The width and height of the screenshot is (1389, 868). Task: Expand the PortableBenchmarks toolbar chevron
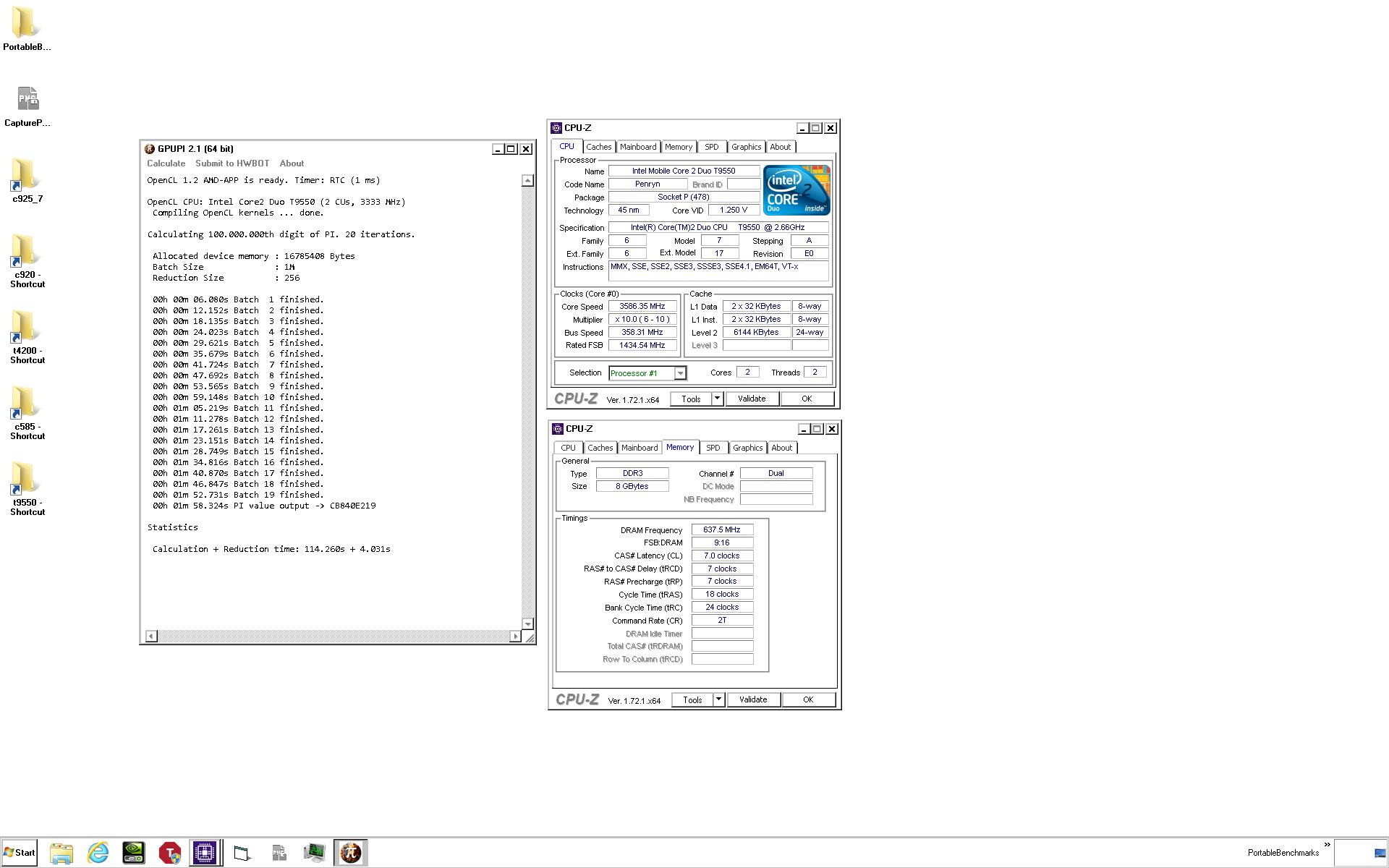[1327, 844]
